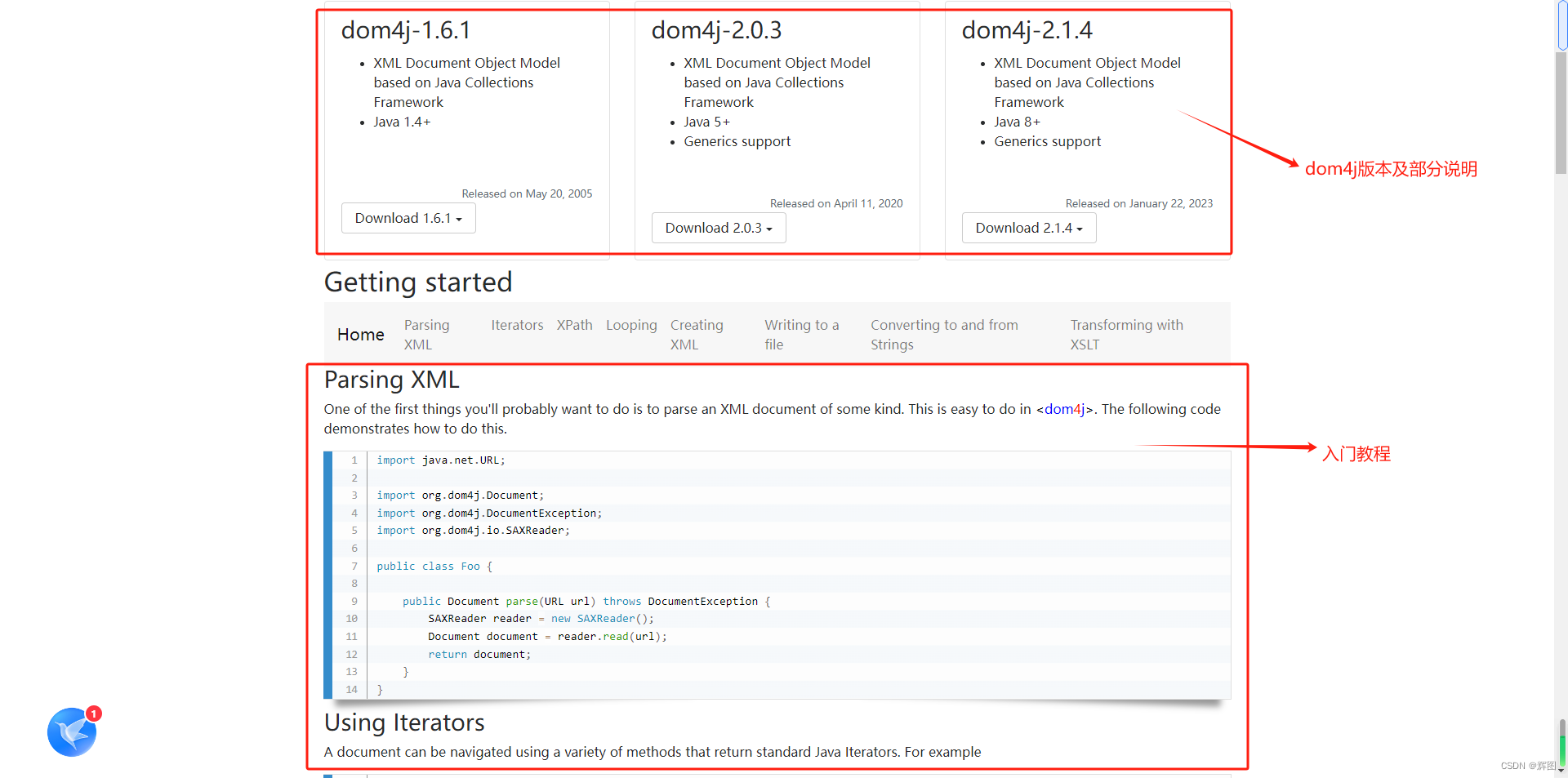Open Converting to and from Strings tab
The image size is (1568, 778).
944,335
